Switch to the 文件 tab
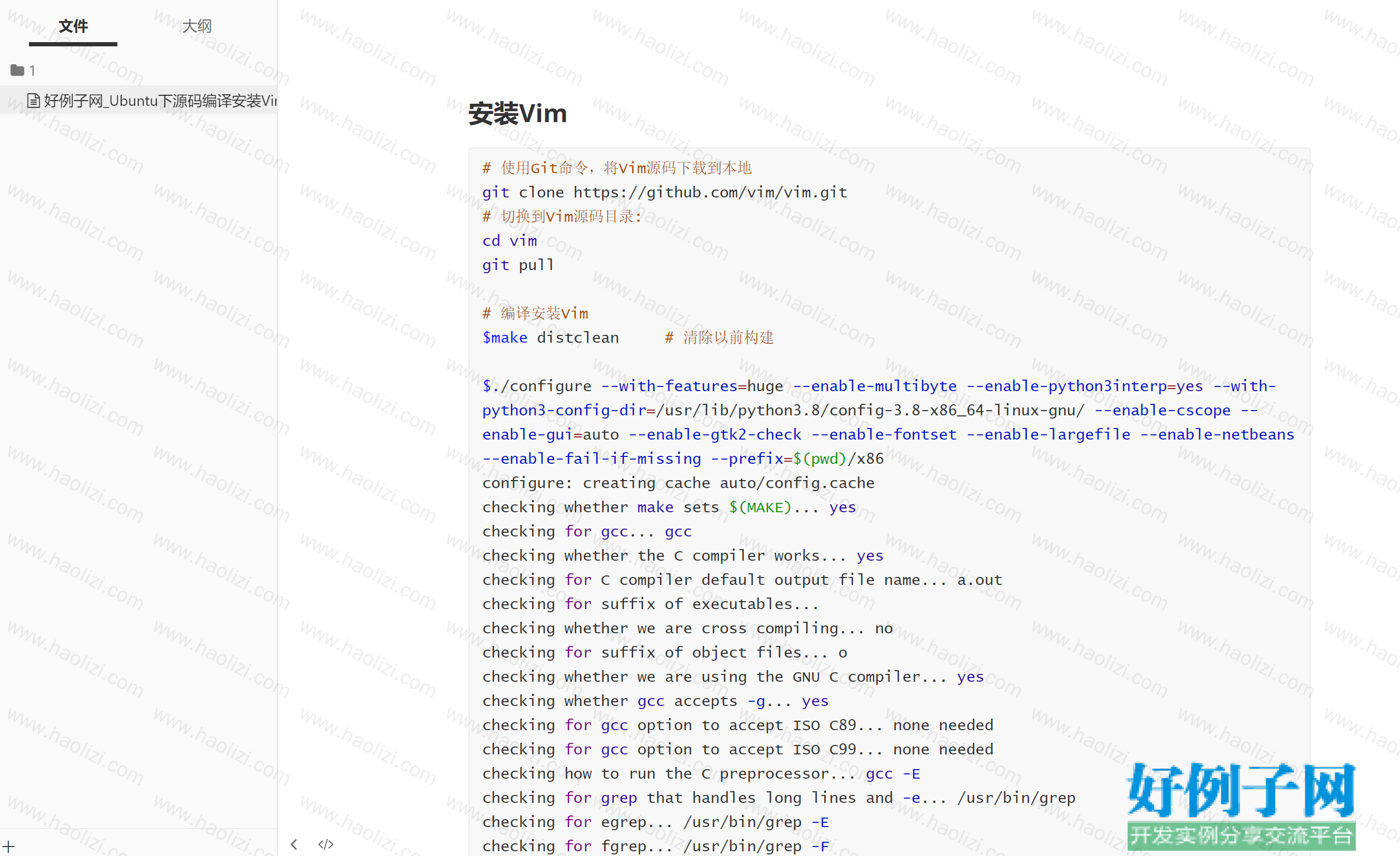 click(x=73, y=26)
